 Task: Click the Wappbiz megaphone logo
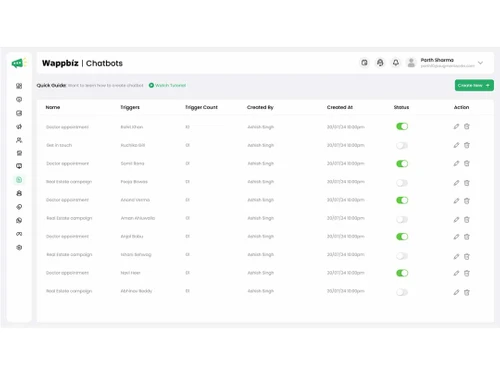19,63
